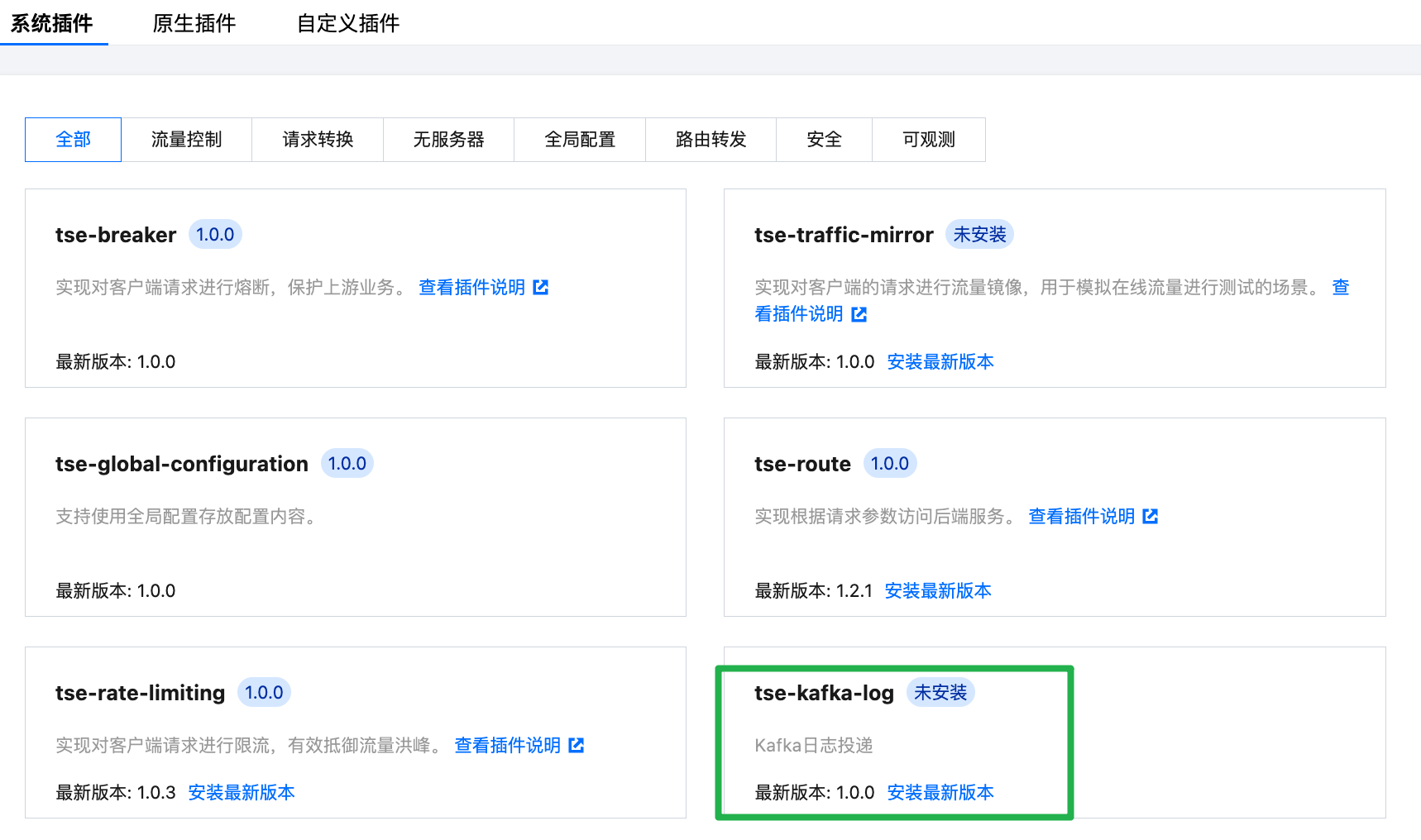The height and width of the screenshot is (840, 1421).
Task: Click the tse-kafka-log 未安装 badge
Action: (x=940, y=693)
